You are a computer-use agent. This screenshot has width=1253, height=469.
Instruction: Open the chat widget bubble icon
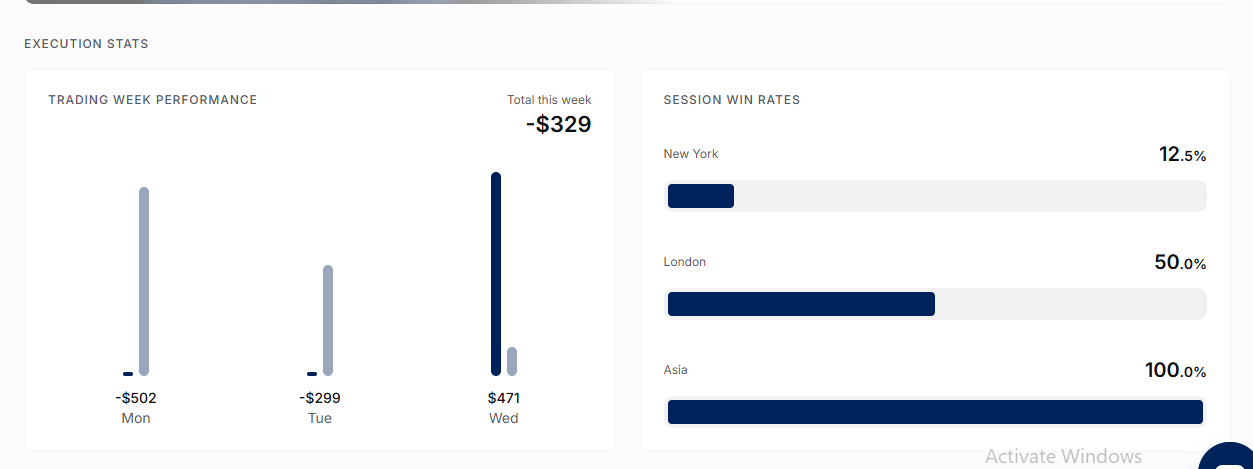click(1228, 456)
